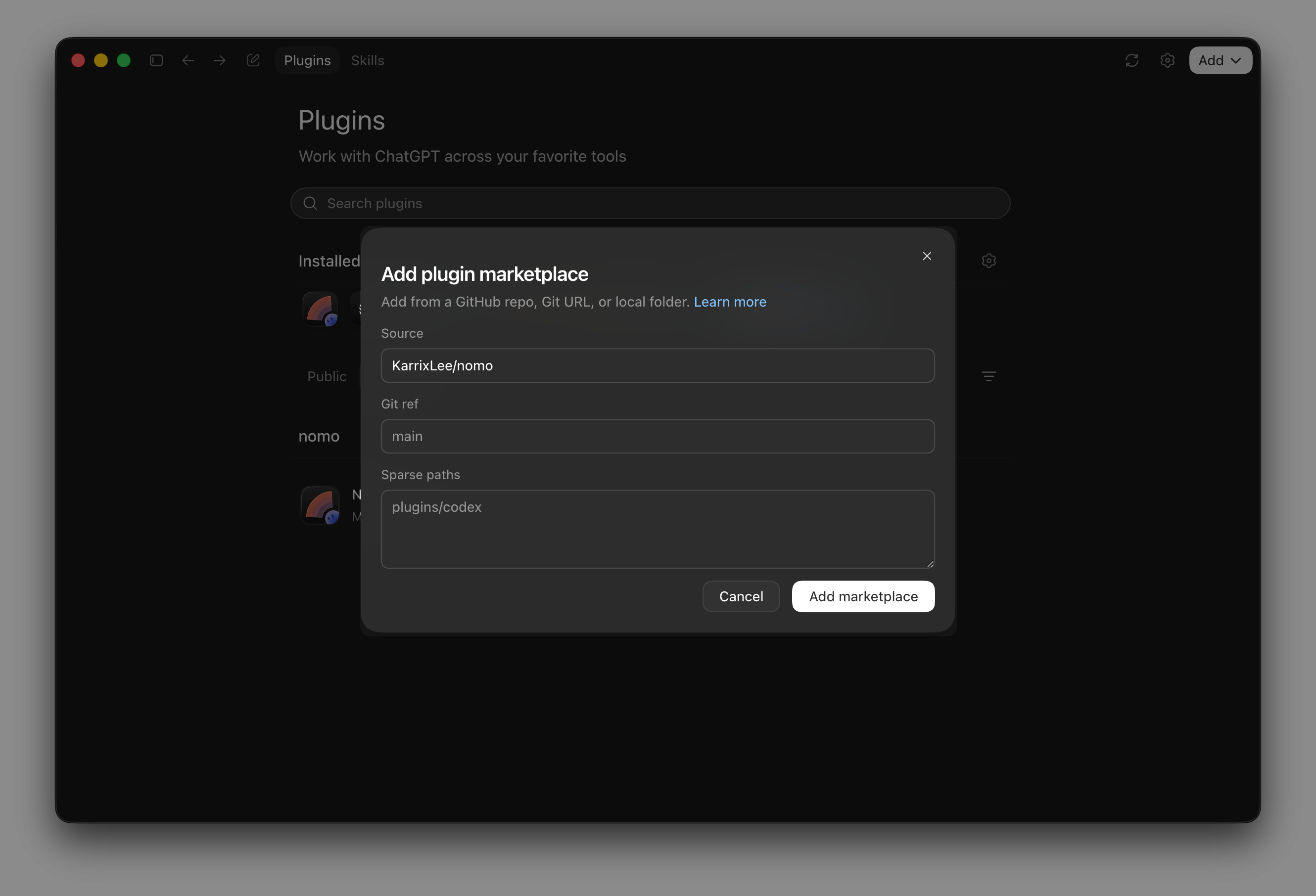Switch to the Plugins tab

click(x=307, y=60)
